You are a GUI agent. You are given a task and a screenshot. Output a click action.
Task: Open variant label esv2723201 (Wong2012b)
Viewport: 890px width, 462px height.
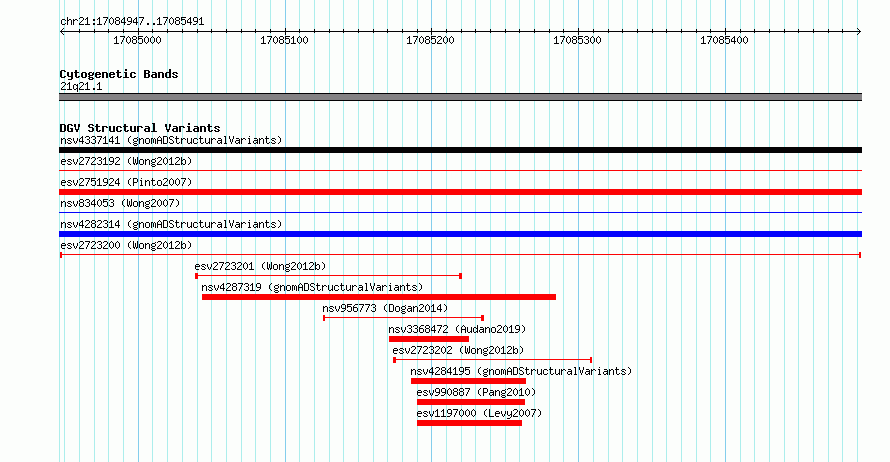click(260, 266)
